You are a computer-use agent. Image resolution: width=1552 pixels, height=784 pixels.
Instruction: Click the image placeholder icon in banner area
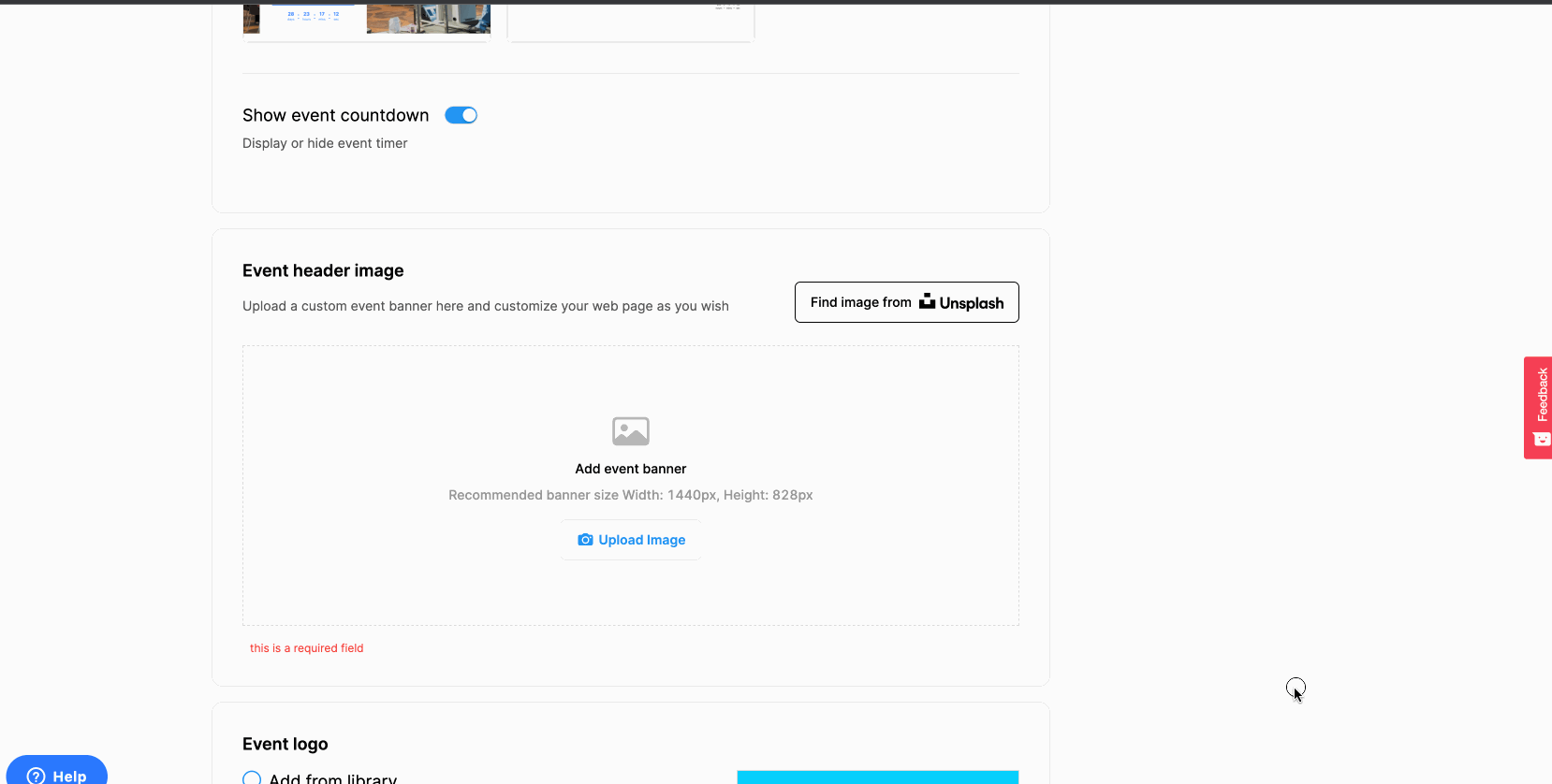[x=630, y=431]
